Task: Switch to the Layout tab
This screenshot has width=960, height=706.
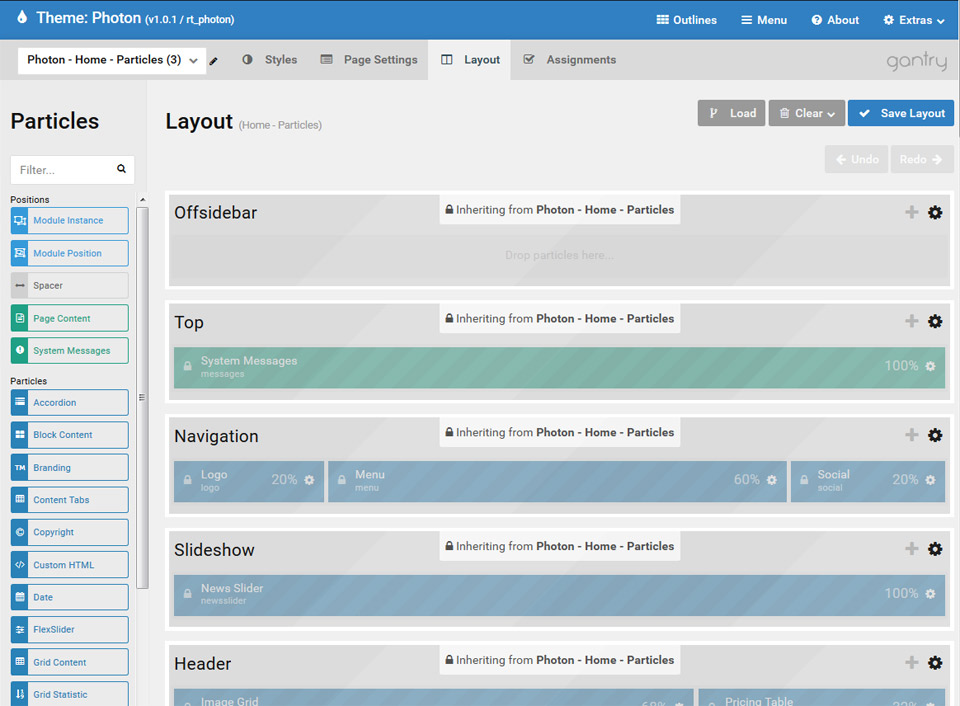Action: coord(470,60)
